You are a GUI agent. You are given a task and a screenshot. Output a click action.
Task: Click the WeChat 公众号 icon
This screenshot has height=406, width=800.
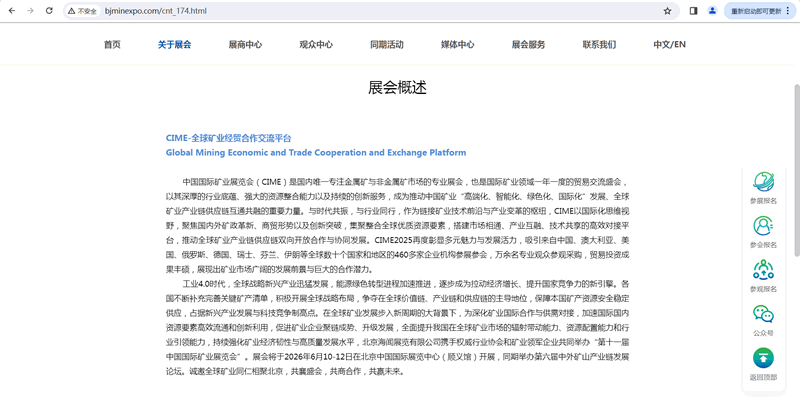[x=763, y=315]
